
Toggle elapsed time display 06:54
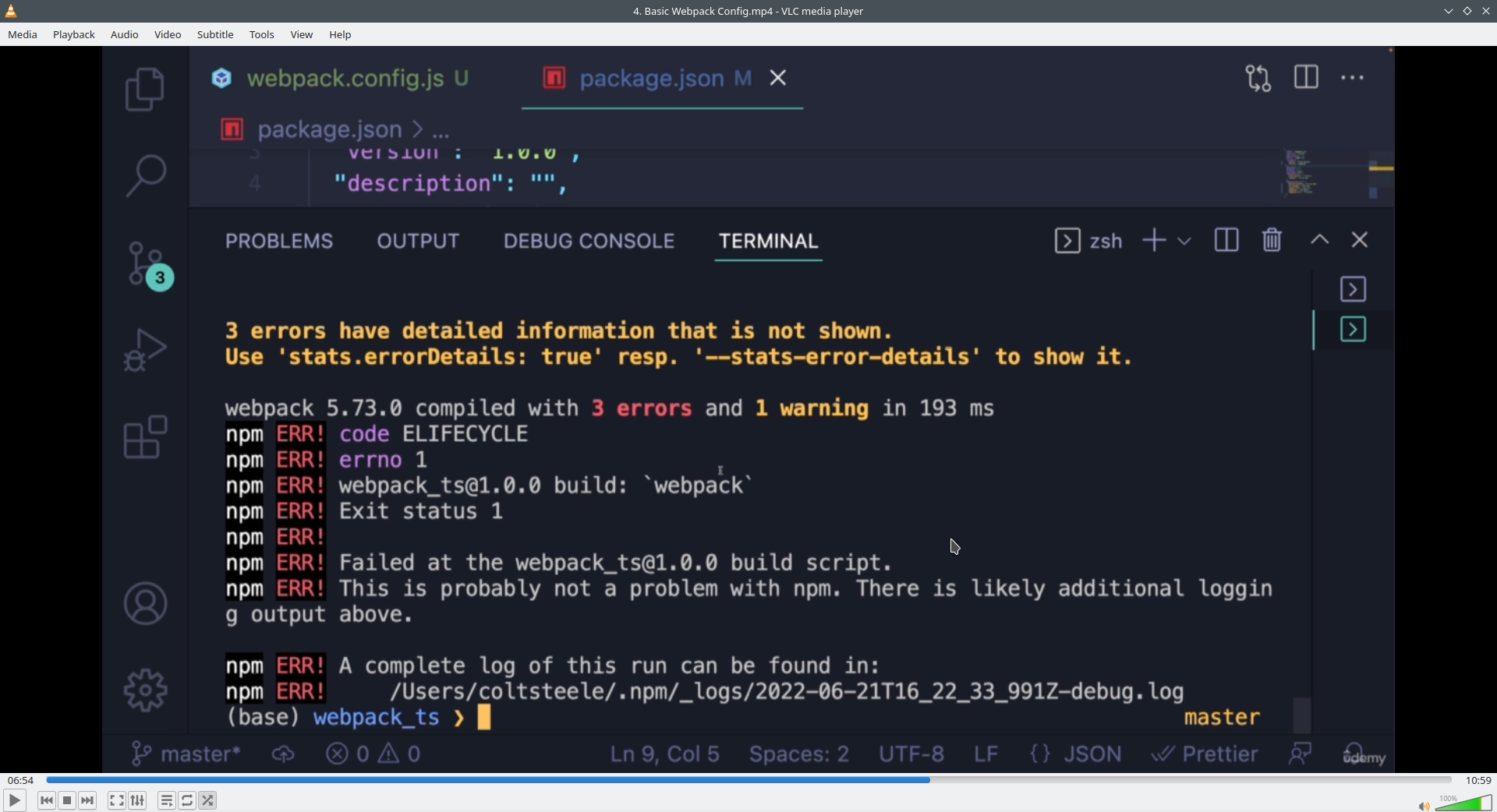(x=21, y=780)
